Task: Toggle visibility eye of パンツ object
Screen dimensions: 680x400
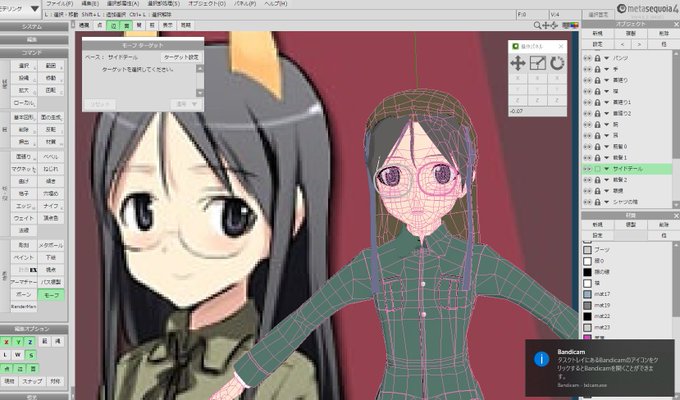Action: pyautogui.click(x=588, y=58)
